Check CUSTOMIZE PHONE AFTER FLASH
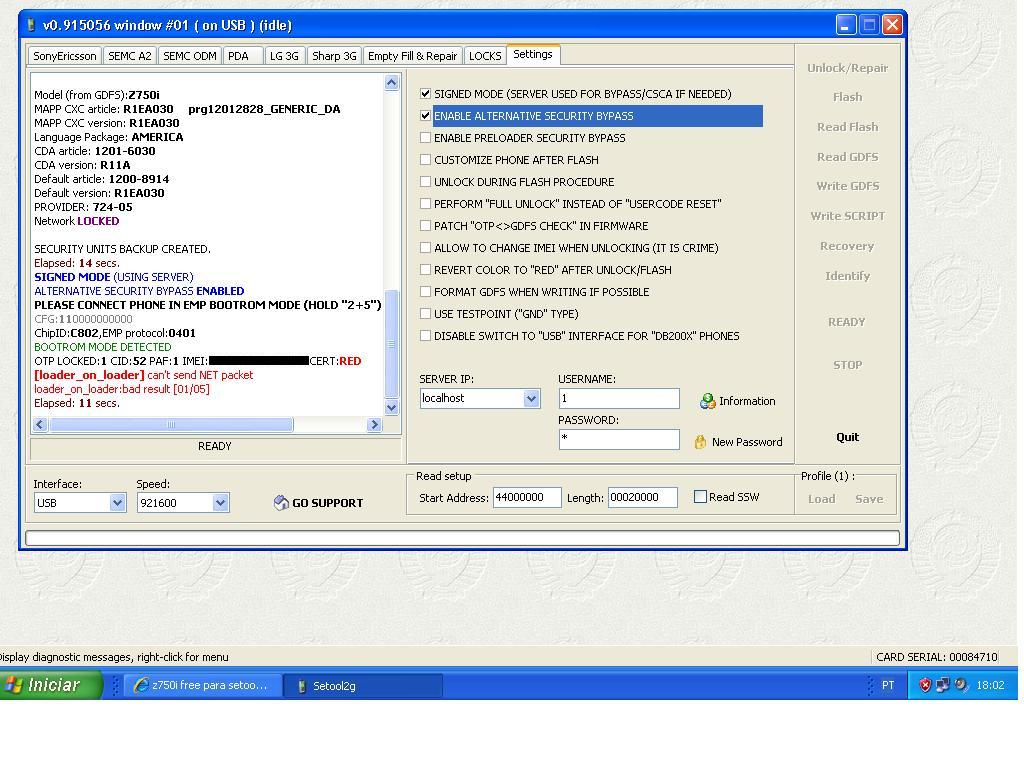This screenshot has height=768, width=1024. [x=425, y=160]
